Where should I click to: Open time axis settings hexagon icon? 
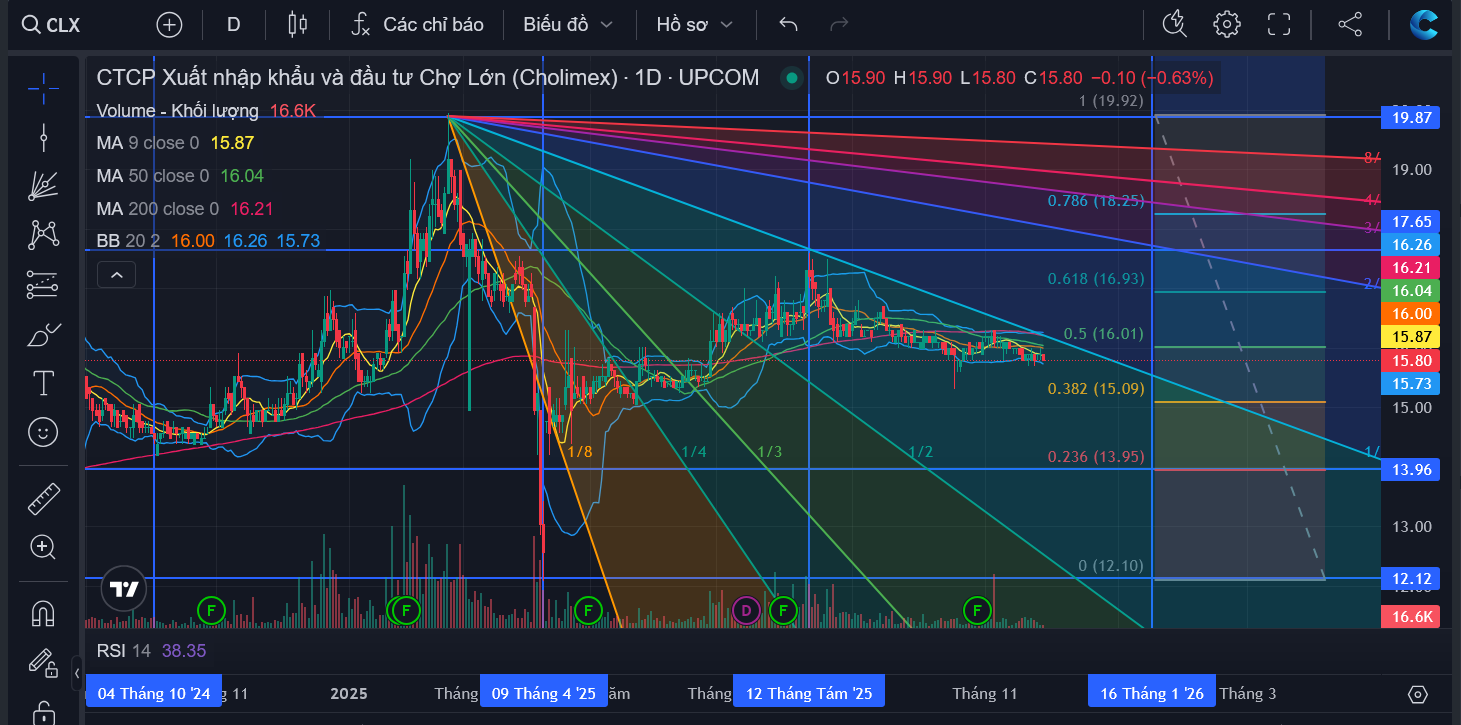tap(1417, 694)
